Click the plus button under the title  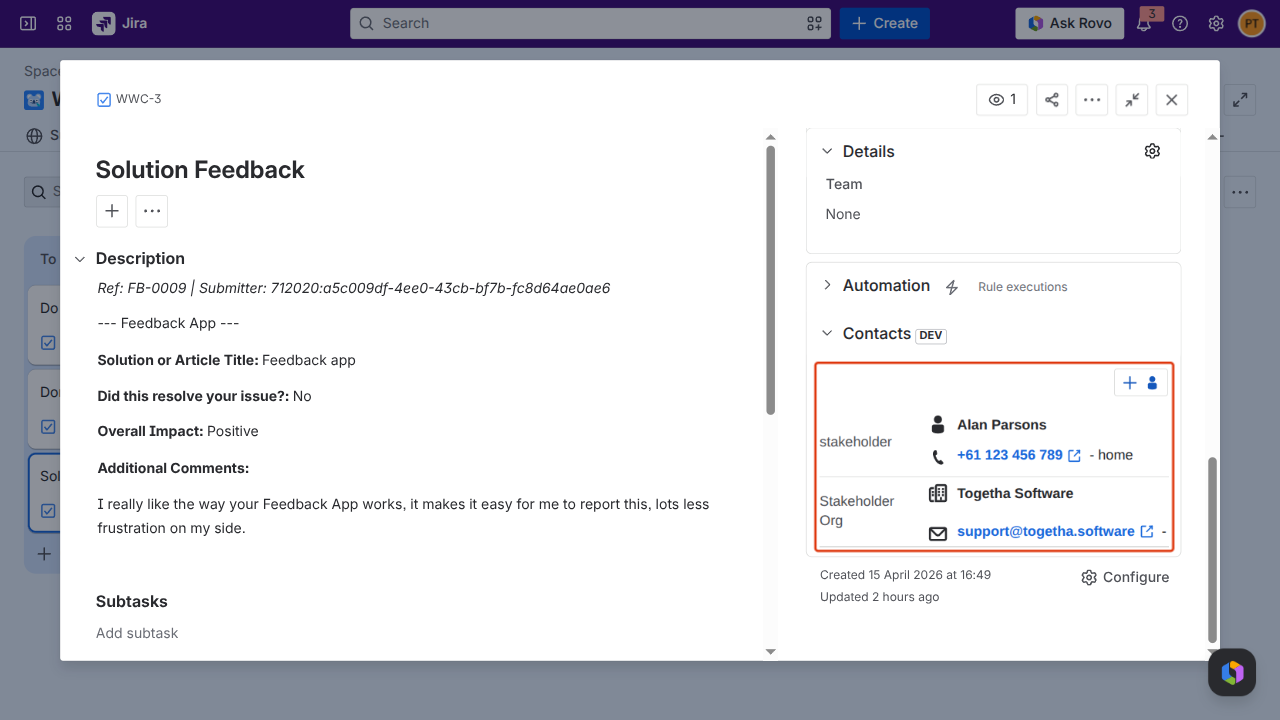(x=112, y=211)
